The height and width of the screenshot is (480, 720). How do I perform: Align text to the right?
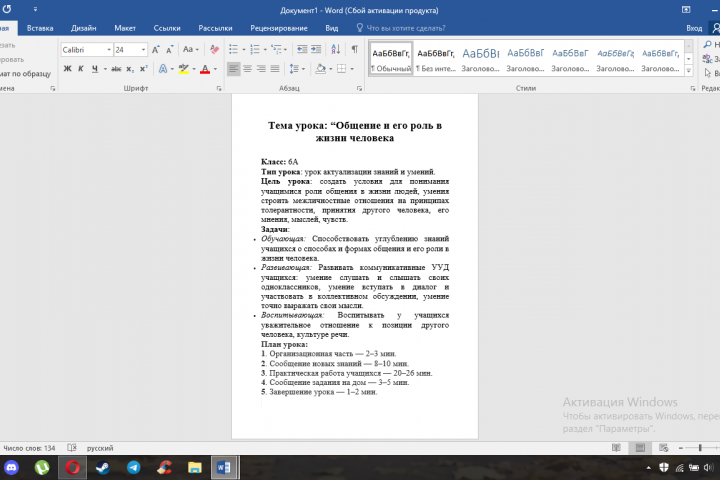pos(261,69)
